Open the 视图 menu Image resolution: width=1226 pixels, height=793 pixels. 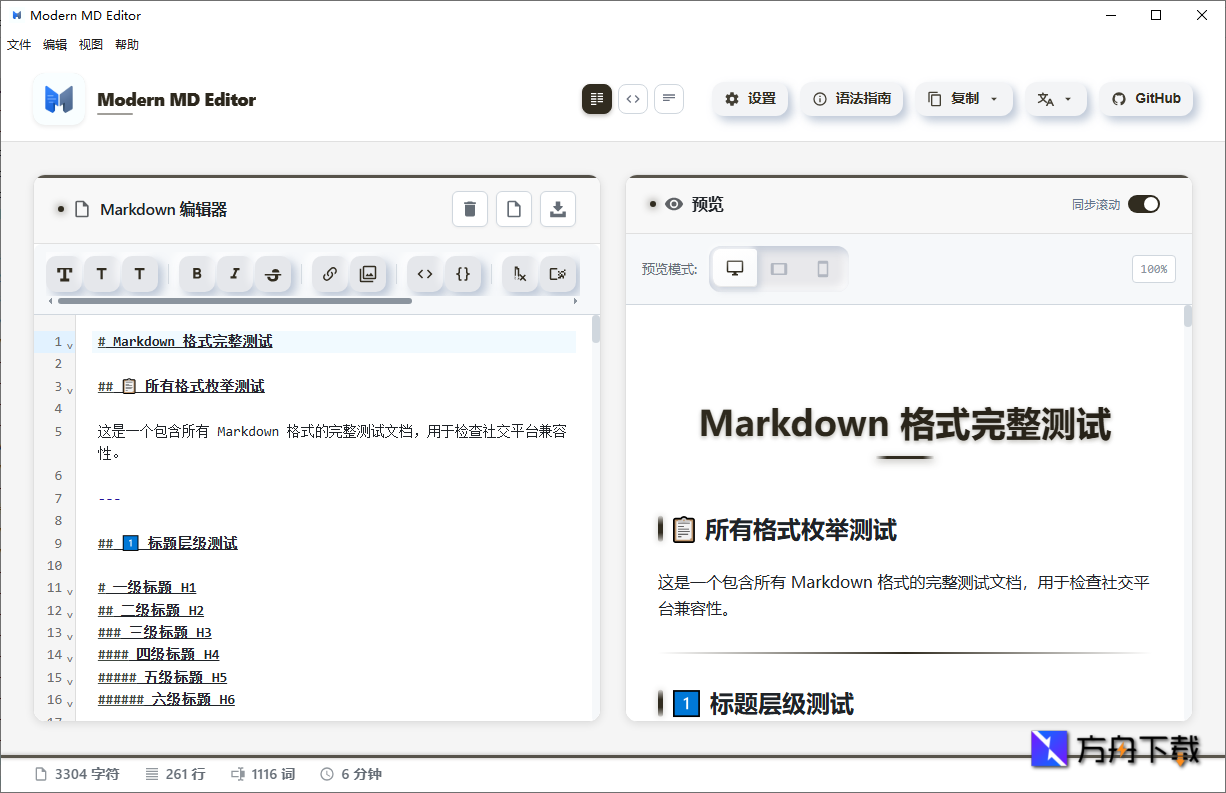[90, 44]
